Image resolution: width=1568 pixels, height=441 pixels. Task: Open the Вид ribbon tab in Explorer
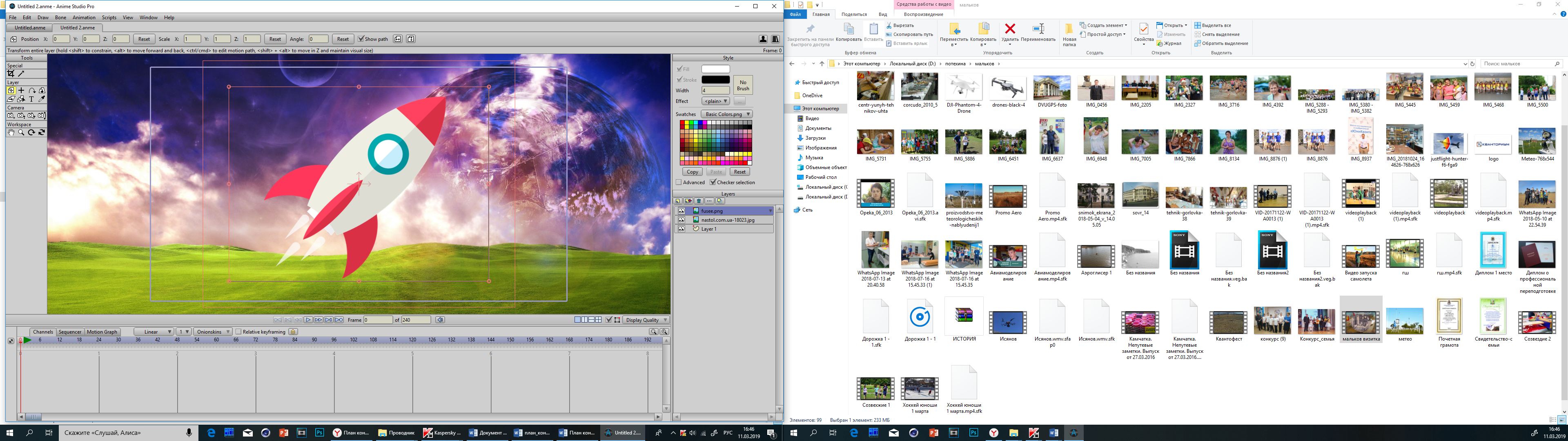click(x=882, y=14)
